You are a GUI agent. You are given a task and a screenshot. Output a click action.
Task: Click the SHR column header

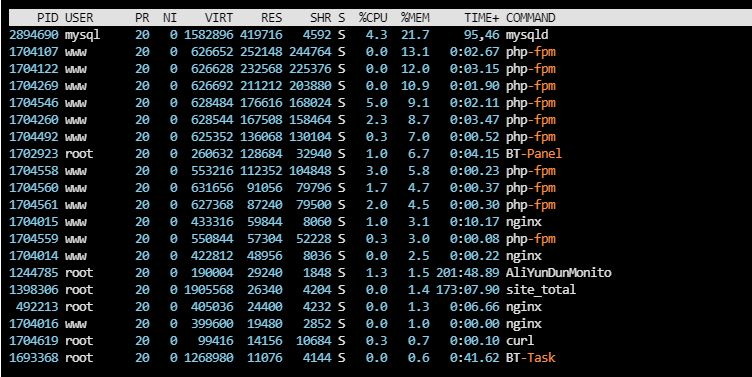pyautogui.click(x=320, y=18)
